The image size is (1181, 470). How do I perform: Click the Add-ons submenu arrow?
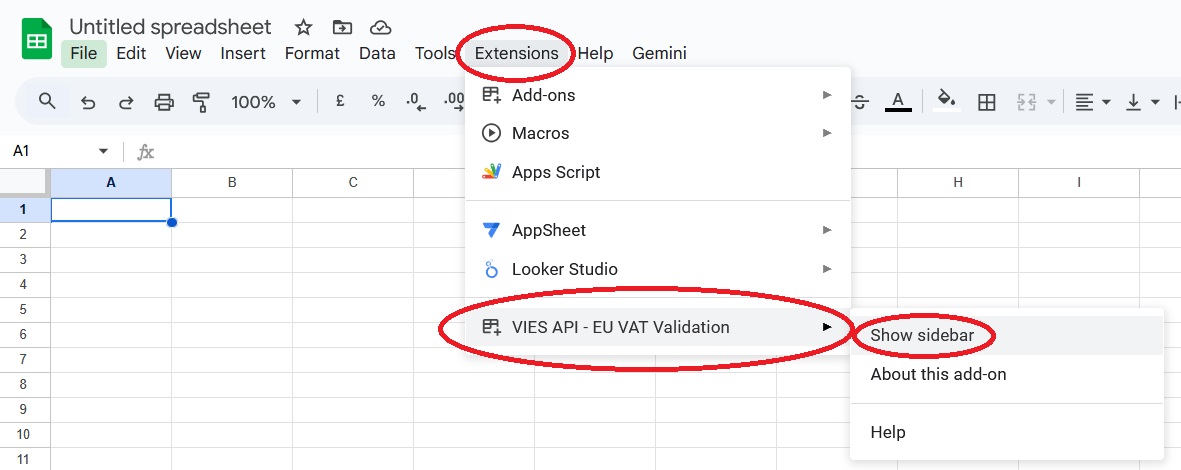(827, 95)
